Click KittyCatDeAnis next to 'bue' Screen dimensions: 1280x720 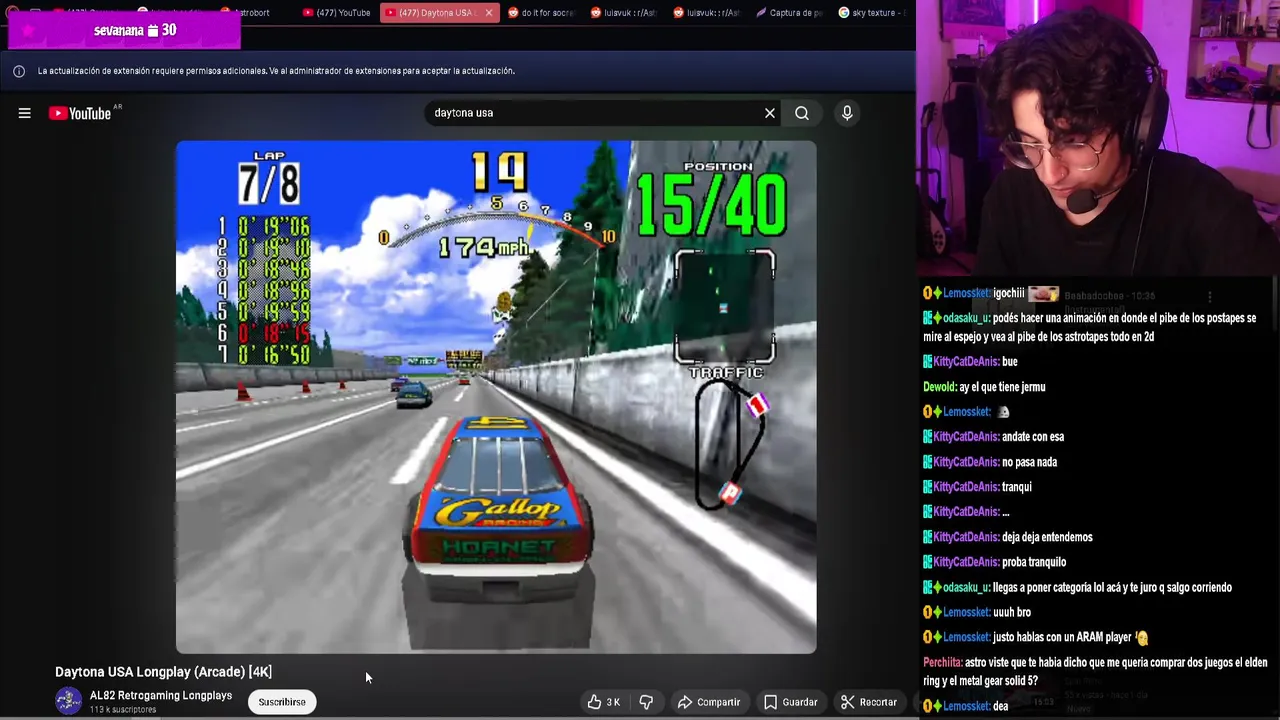tap(966, 362)
